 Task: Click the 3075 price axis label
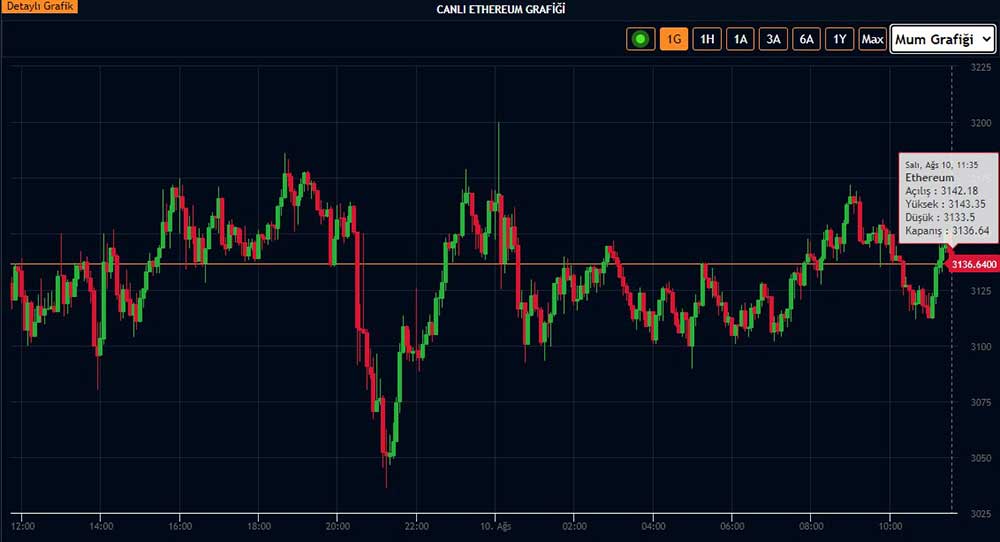click(981, 402)
